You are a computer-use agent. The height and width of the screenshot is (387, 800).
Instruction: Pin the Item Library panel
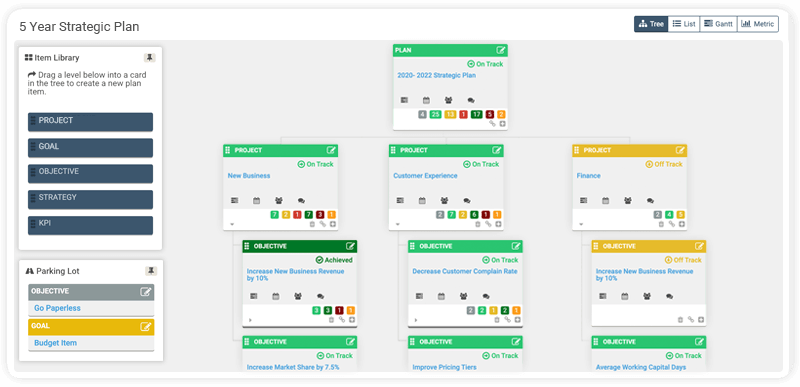149,58
